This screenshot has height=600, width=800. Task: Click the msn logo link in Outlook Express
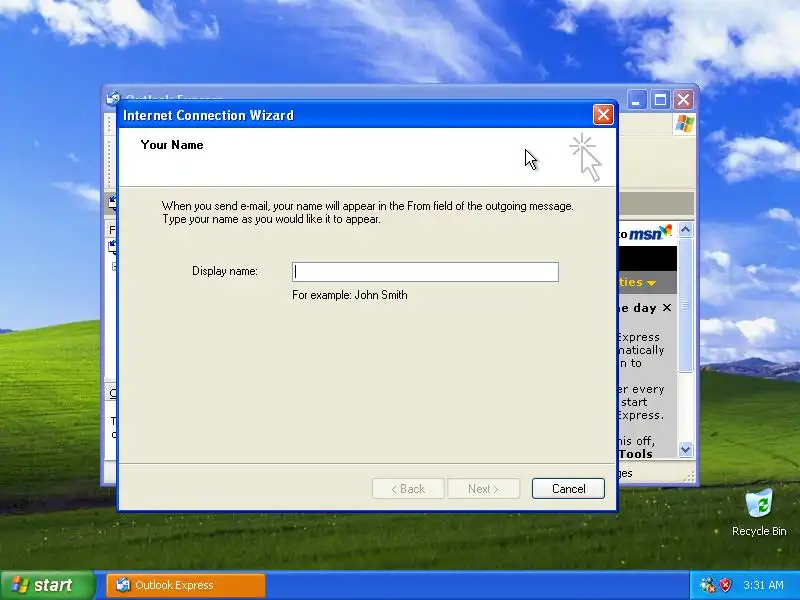650,233
